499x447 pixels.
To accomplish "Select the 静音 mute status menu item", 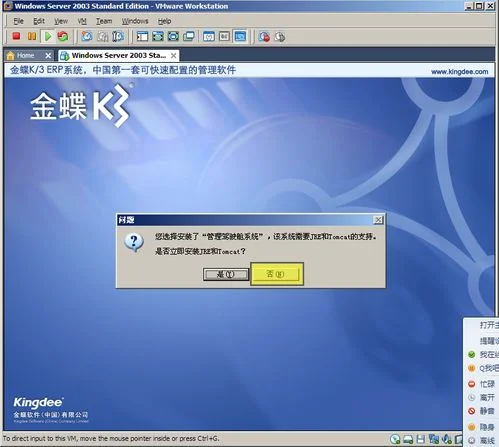I will [x=482, y=411].
